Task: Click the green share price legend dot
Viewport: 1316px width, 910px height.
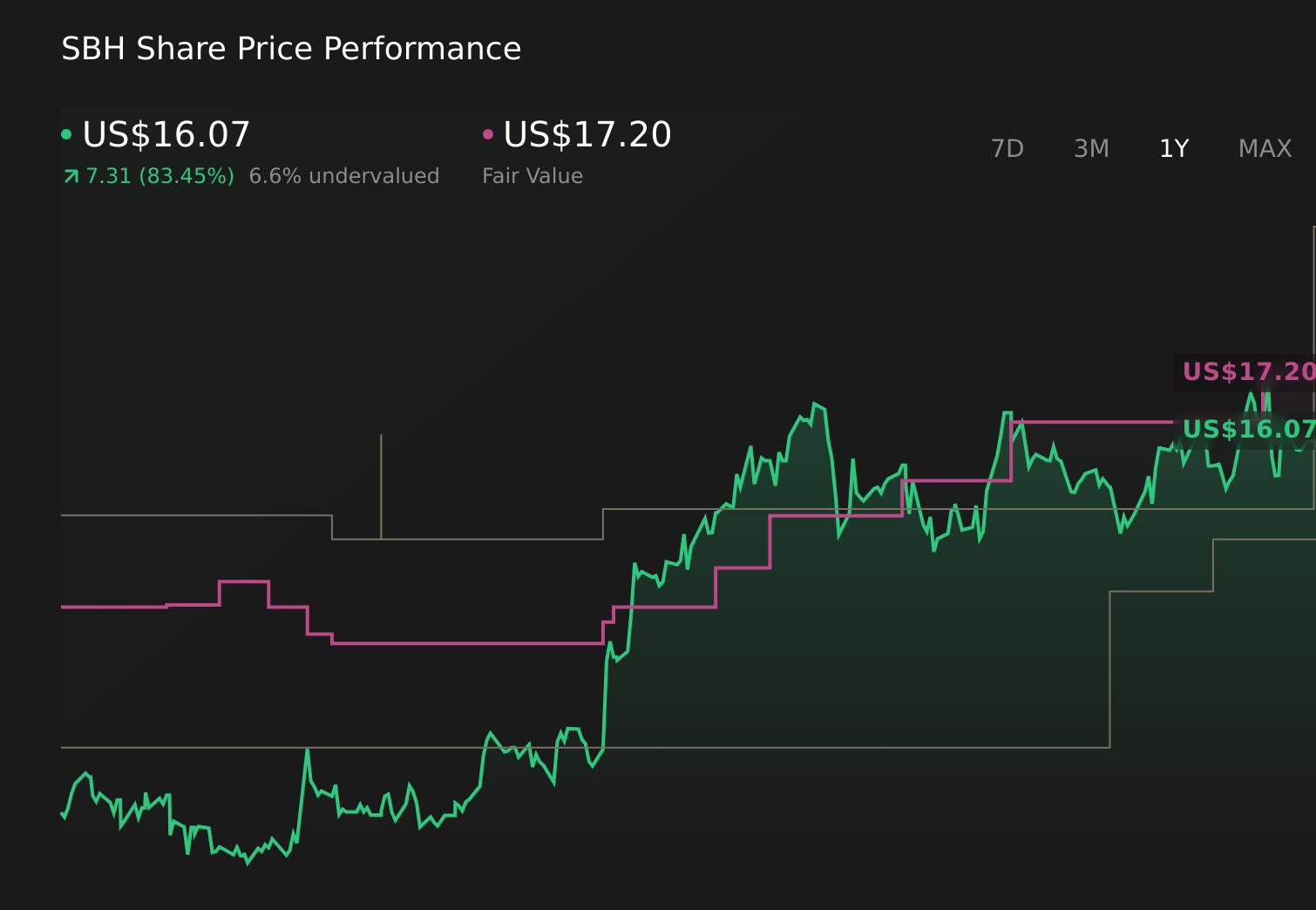Action: tap(66, 134)
